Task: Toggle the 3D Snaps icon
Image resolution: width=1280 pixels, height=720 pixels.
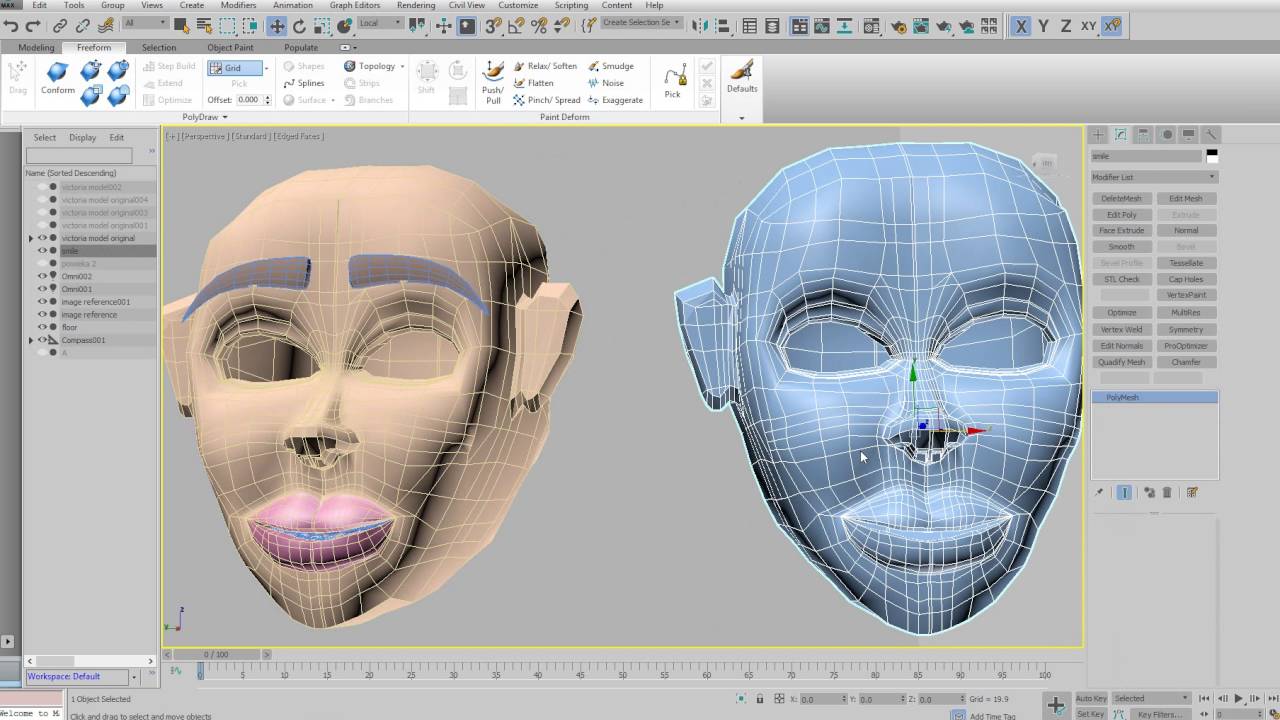Action: 493,26
